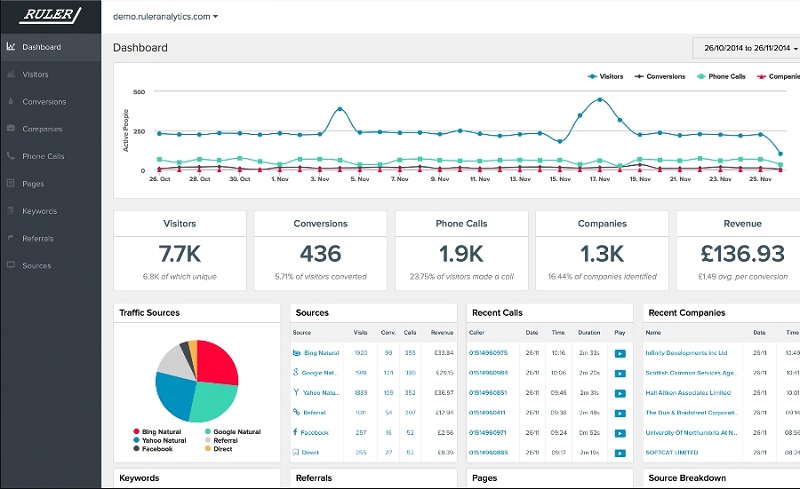Open the date range picker dropdown
The image size is (800, 489).
pos(746,48)
